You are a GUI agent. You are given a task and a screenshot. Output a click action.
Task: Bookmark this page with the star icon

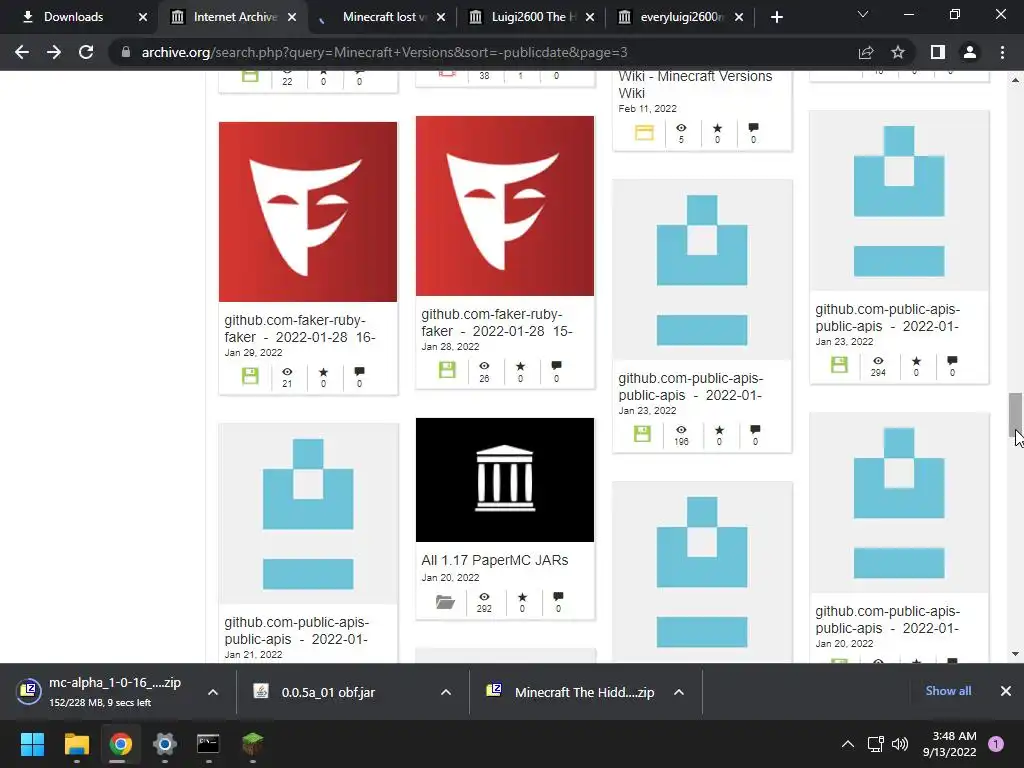(898, 52)
